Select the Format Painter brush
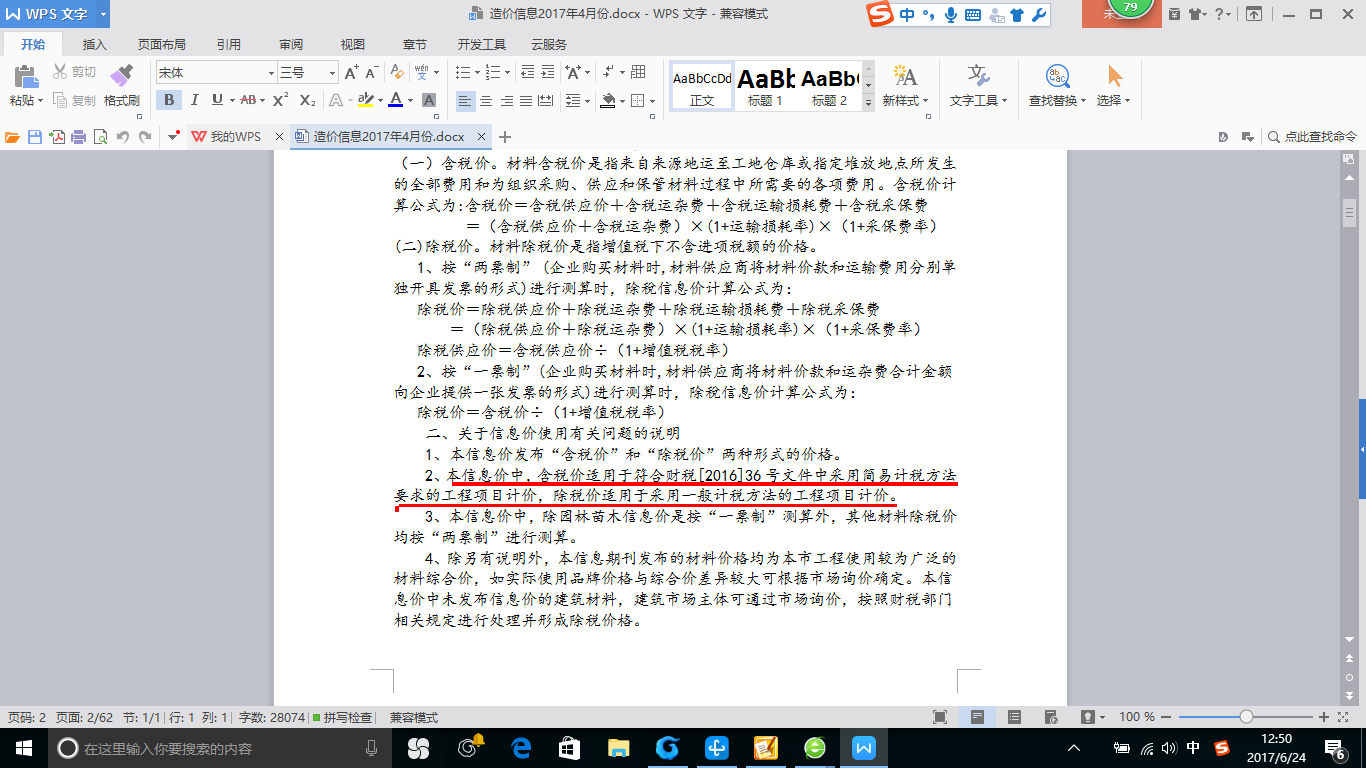The height and width of the screenshot is (768, 1366). click(x=121, y=75)
